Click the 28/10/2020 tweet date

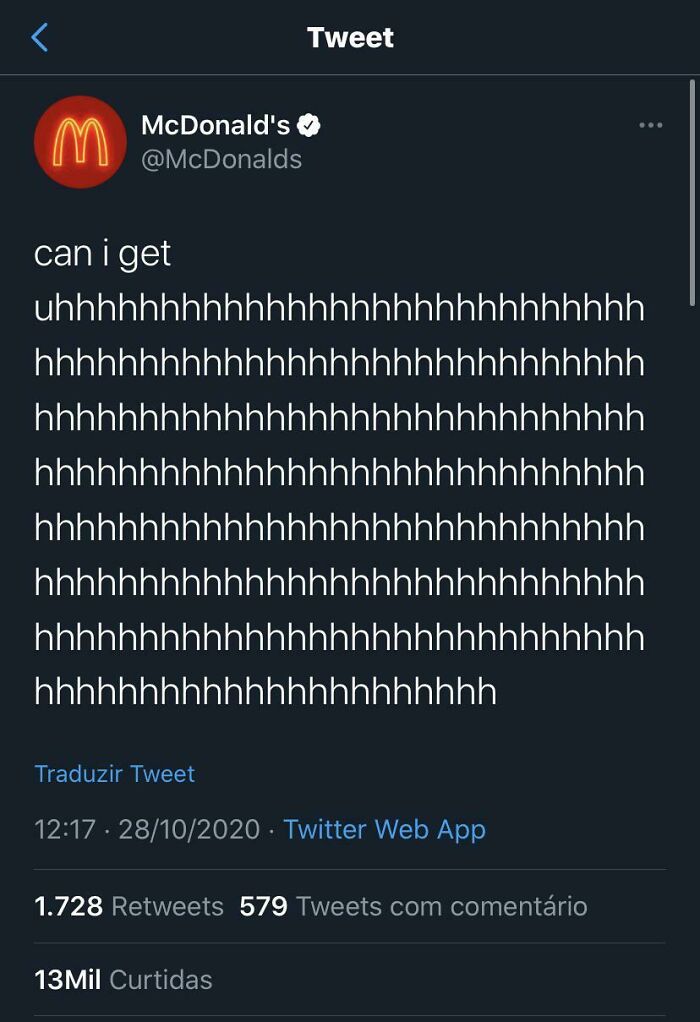(189, 829)
